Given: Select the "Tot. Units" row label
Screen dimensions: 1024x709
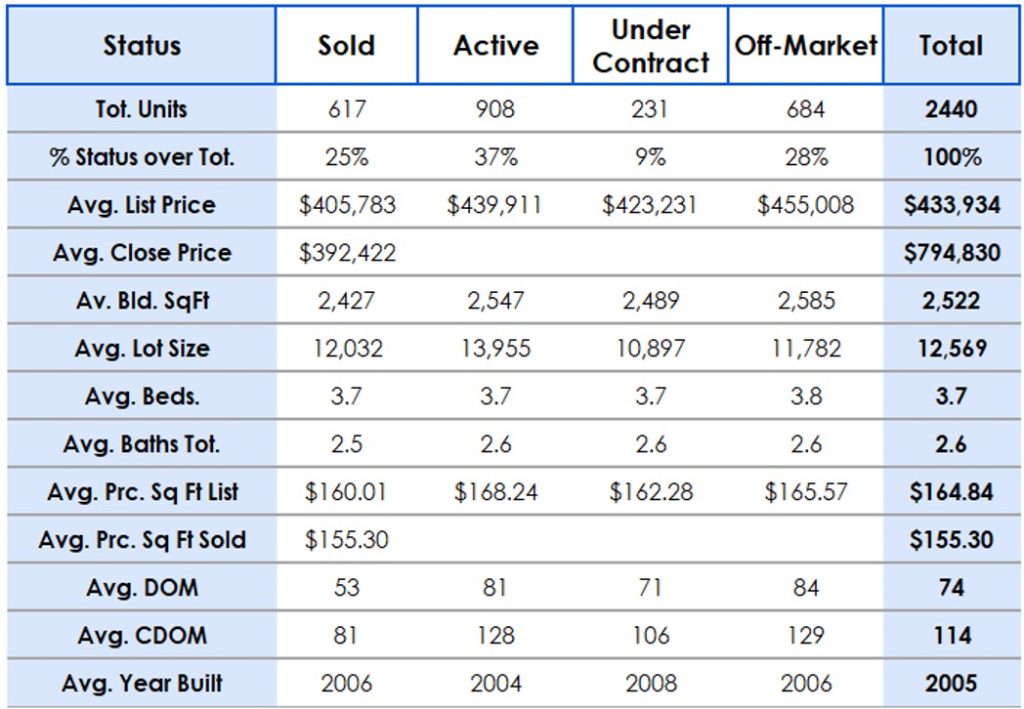Looking at the screenshot, I should pos(141,109).
